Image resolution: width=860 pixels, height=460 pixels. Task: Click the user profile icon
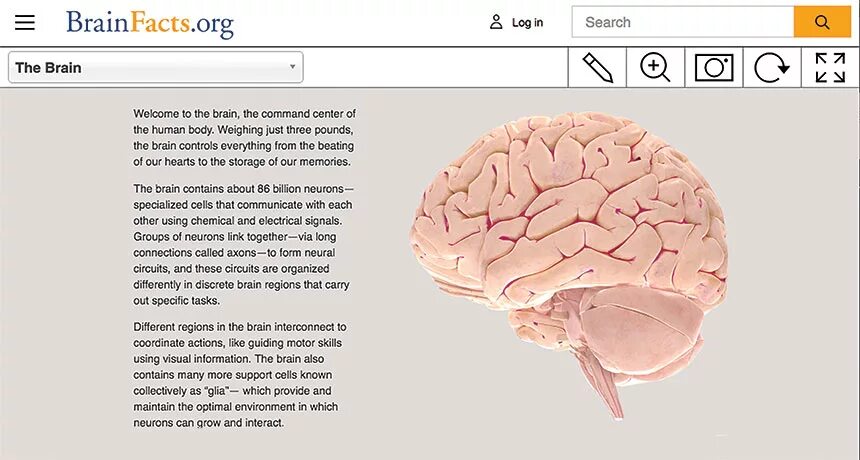496,22
